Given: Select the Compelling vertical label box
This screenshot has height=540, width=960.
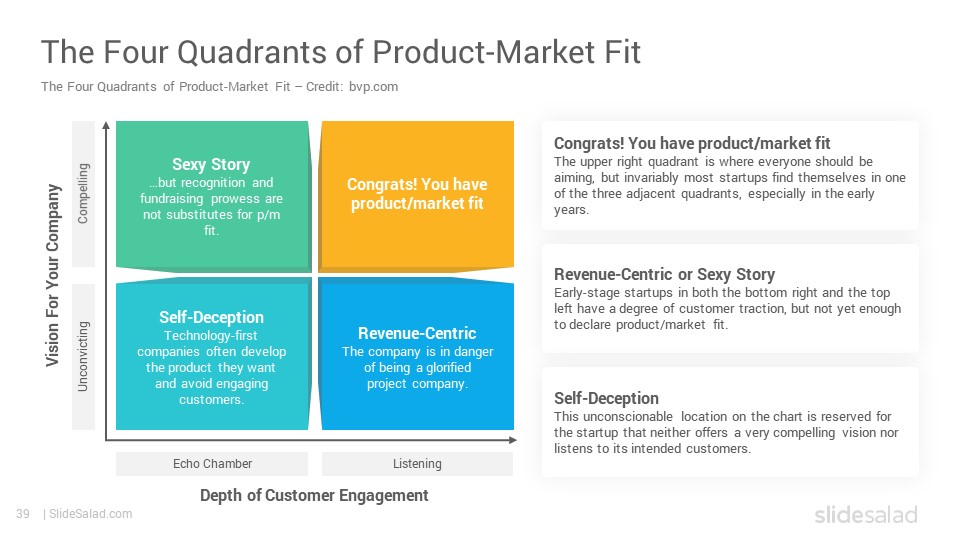Looking at the screenshot, I should click(83, 193).
